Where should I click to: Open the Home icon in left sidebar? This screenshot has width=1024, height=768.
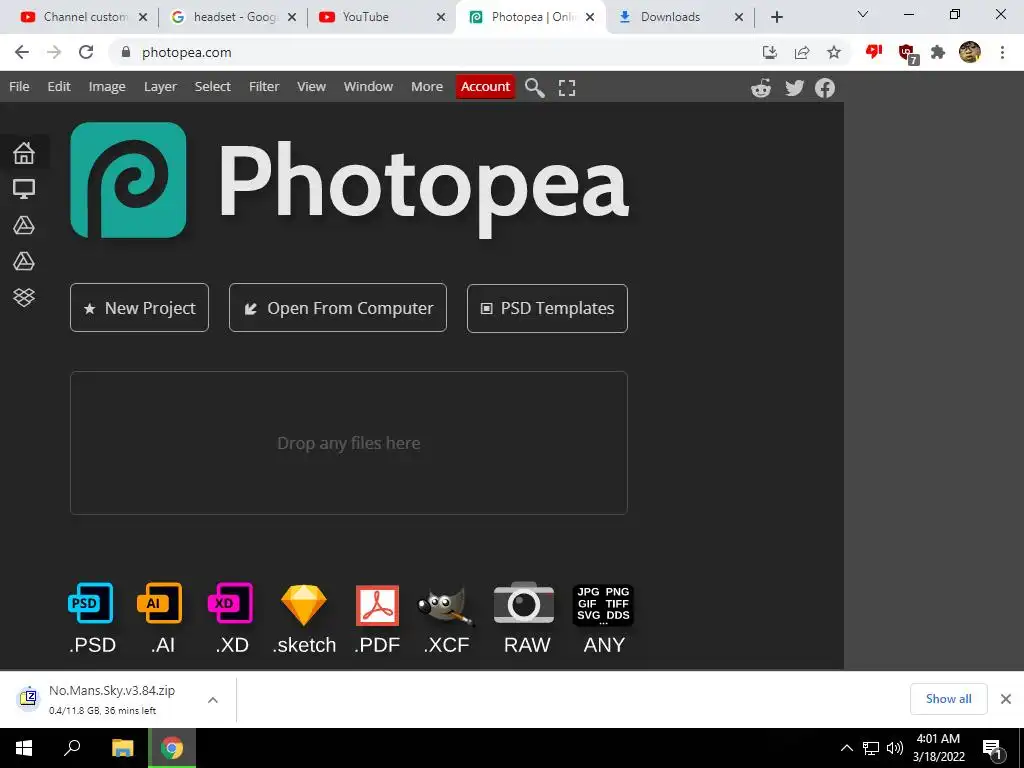pos(24,153)
